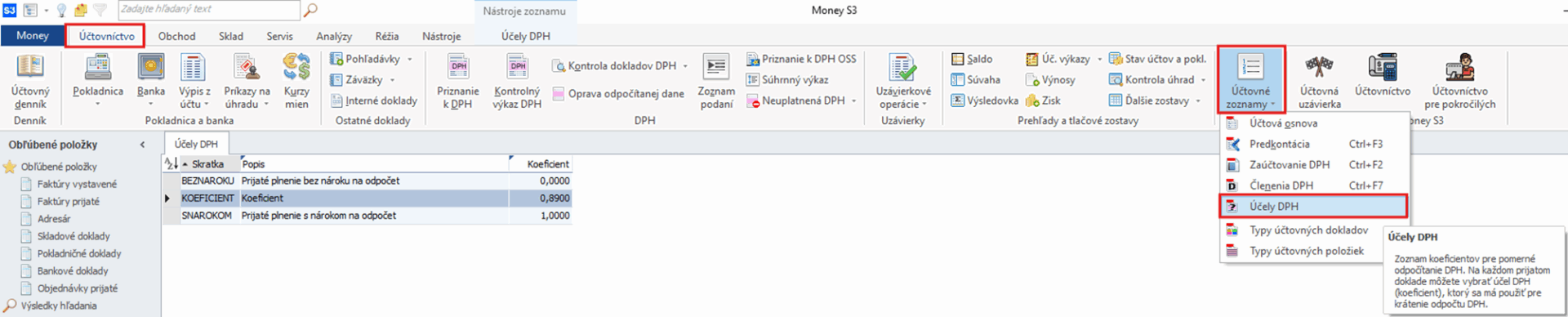Open Interné doklady
Screen dimensions: 1568x317
pyautogui.click(x=374, y=100)
